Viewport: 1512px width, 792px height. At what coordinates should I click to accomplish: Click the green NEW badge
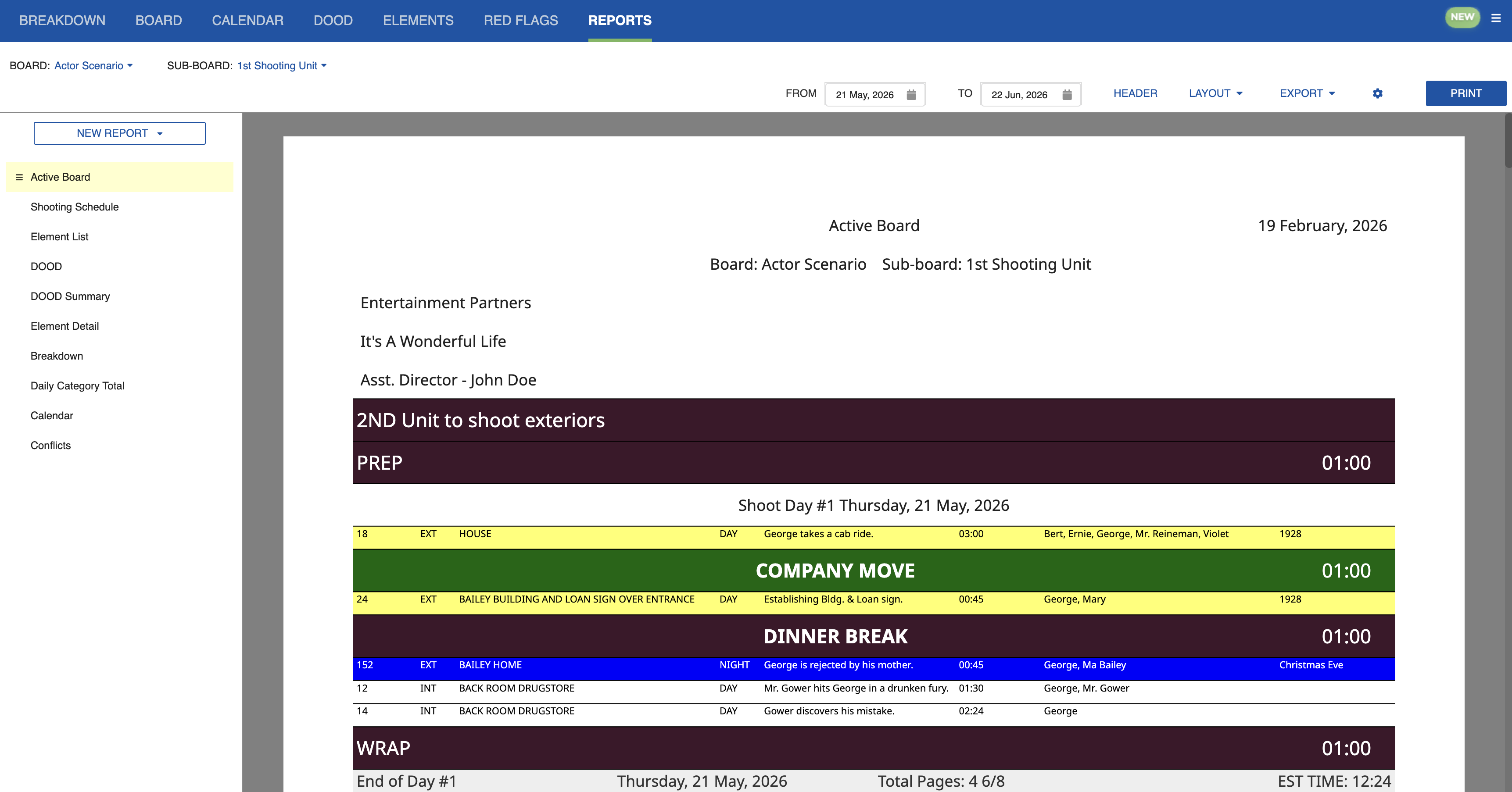point(1463,17)
